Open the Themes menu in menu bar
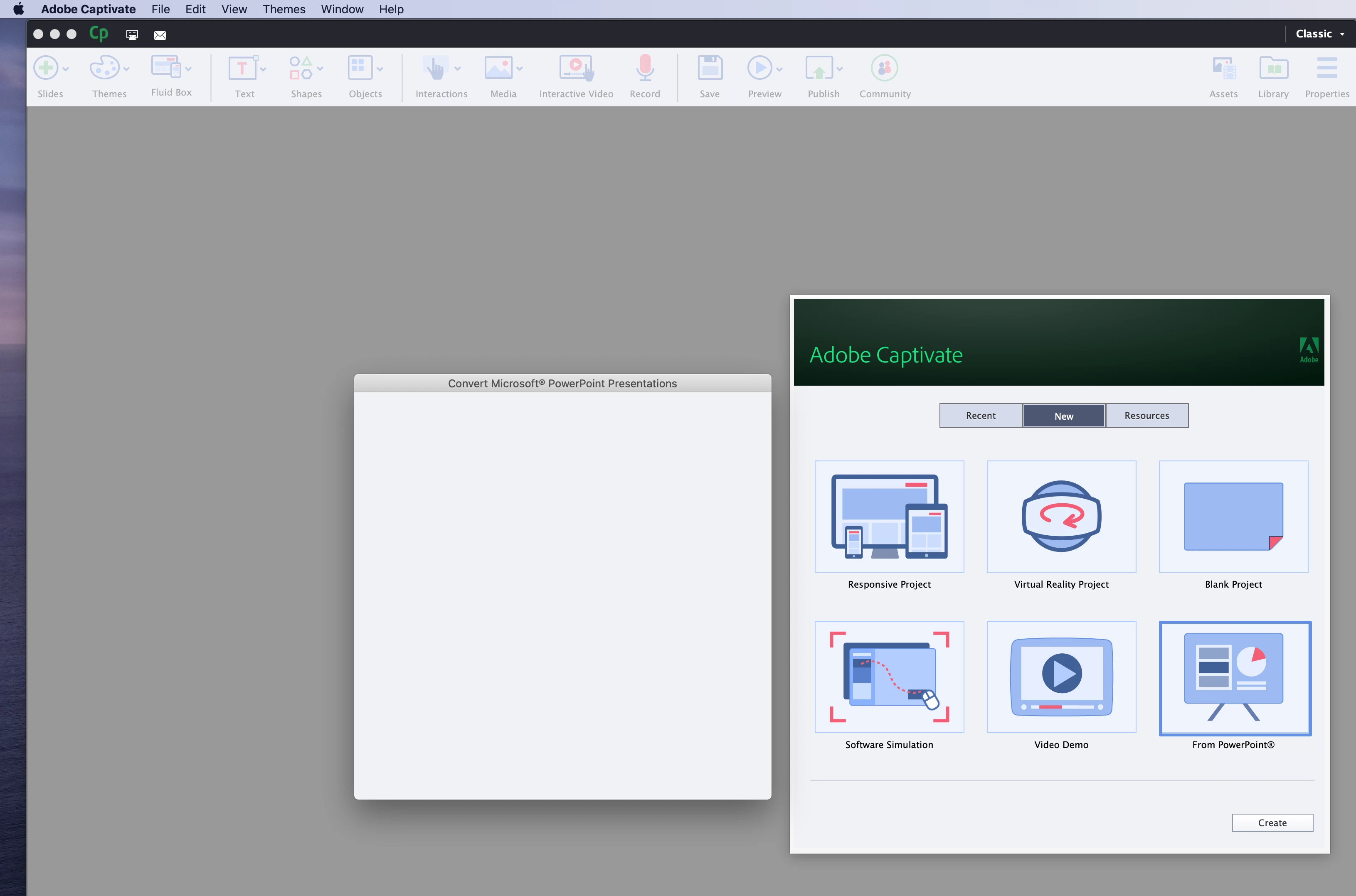 pyautogui.click(x=284, y=9)
